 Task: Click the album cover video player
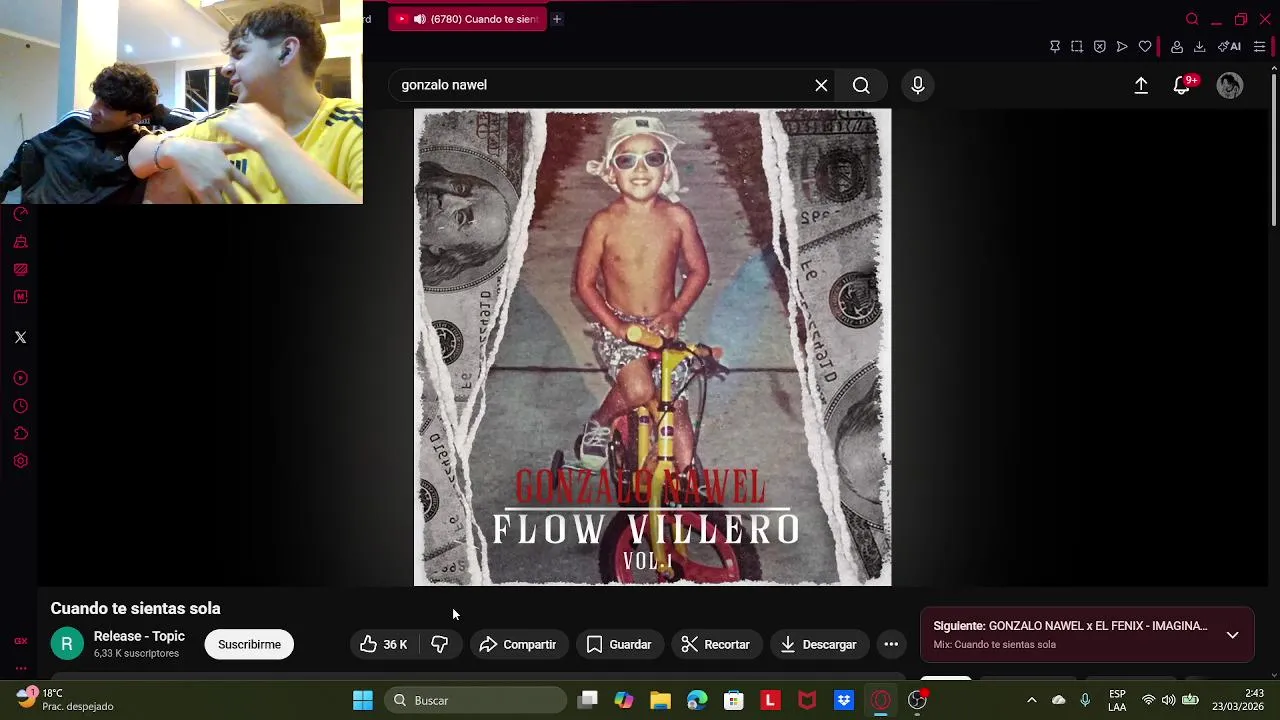point(652,347)
